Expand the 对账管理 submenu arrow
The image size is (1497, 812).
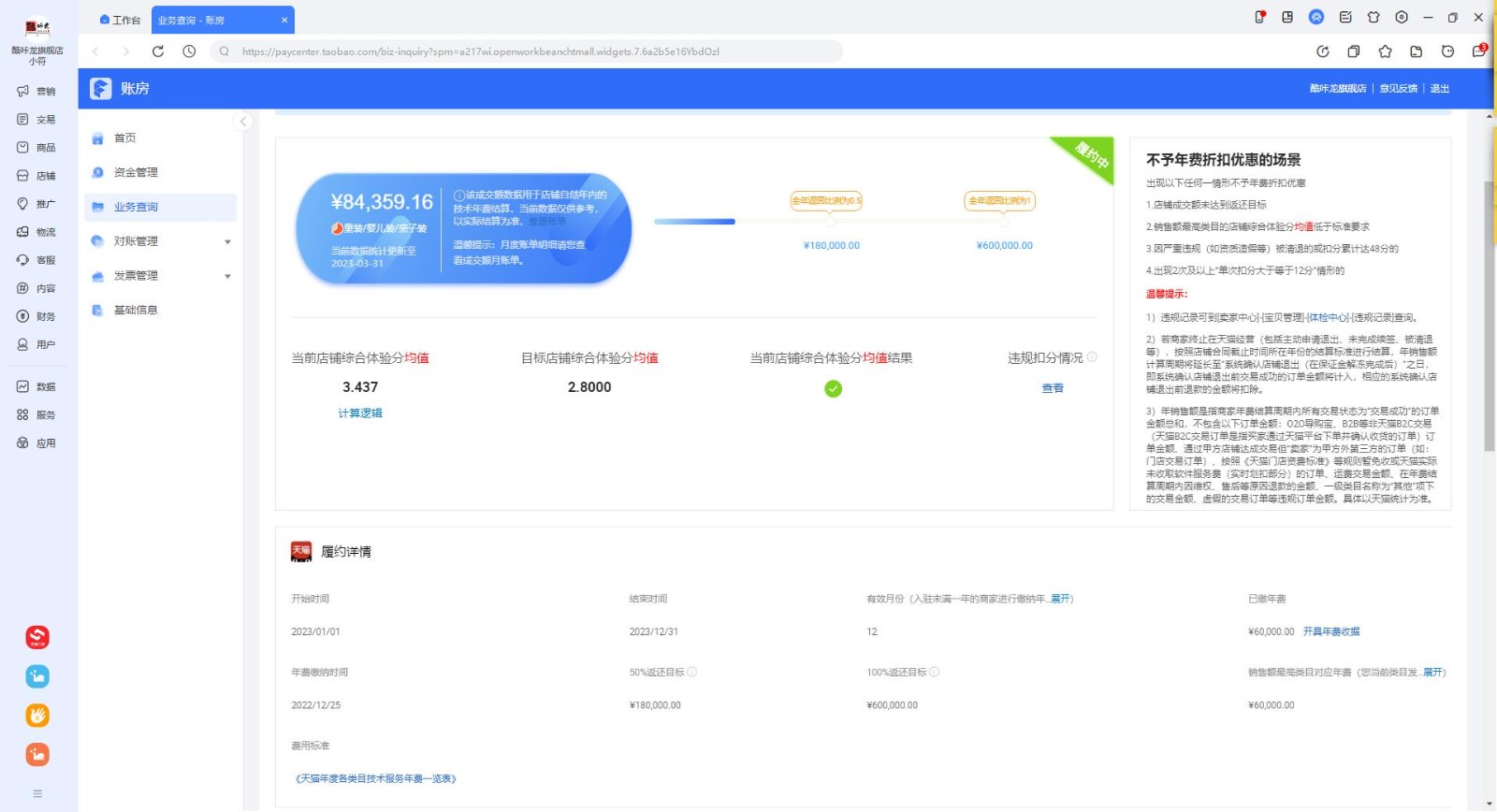227,242
